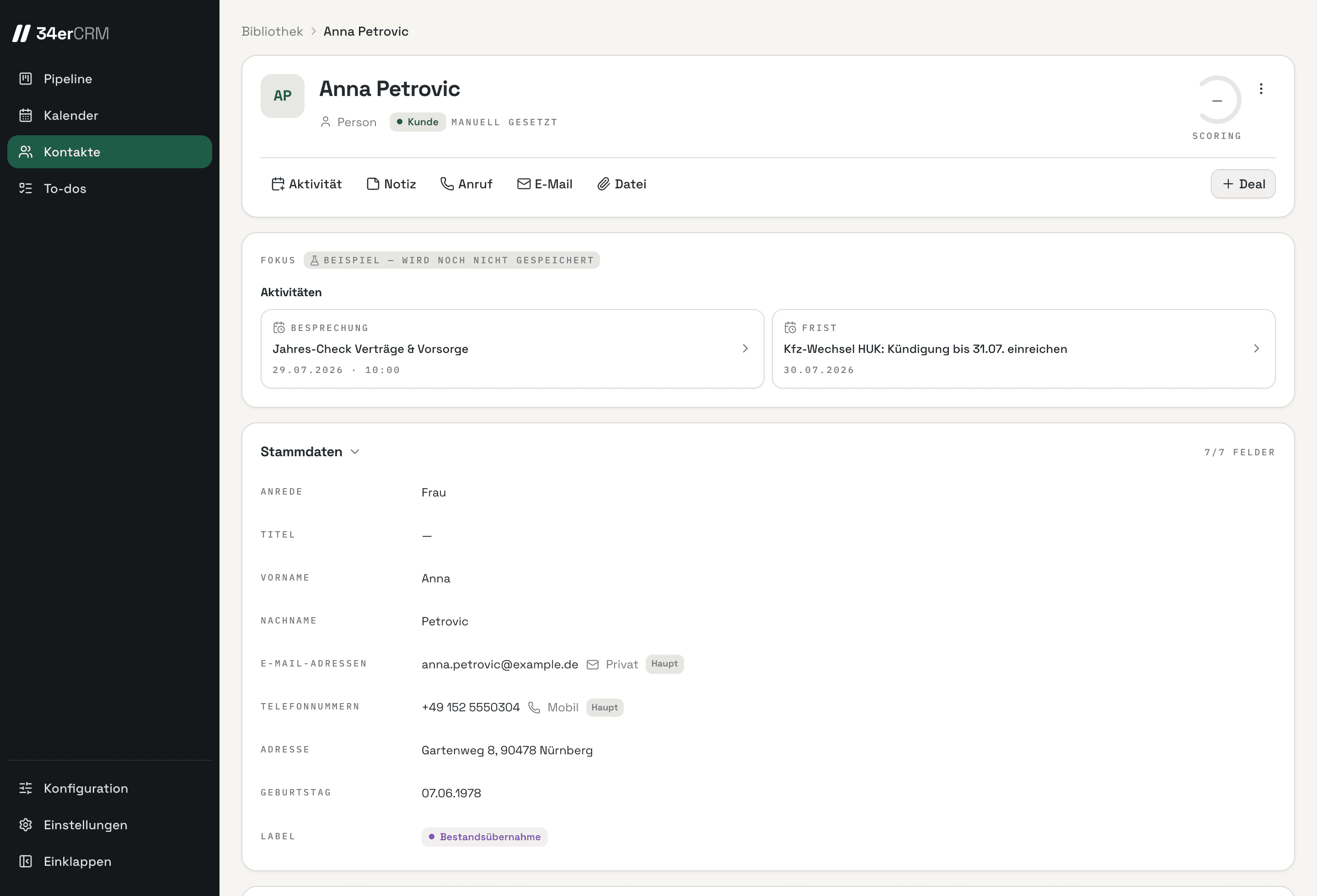The height and width of the screenshot is (896, 1317).
Task: Expand the Kfz-Wechsel card chevron
Action: tap(1256, 349)
